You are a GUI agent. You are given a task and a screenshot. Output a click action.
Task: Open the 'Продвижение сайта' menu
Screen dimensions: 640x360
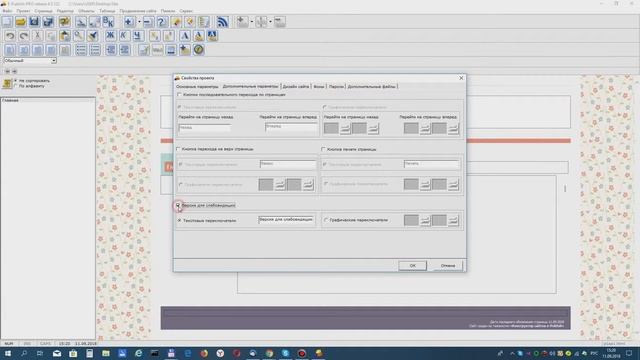(x=138, y=11)
